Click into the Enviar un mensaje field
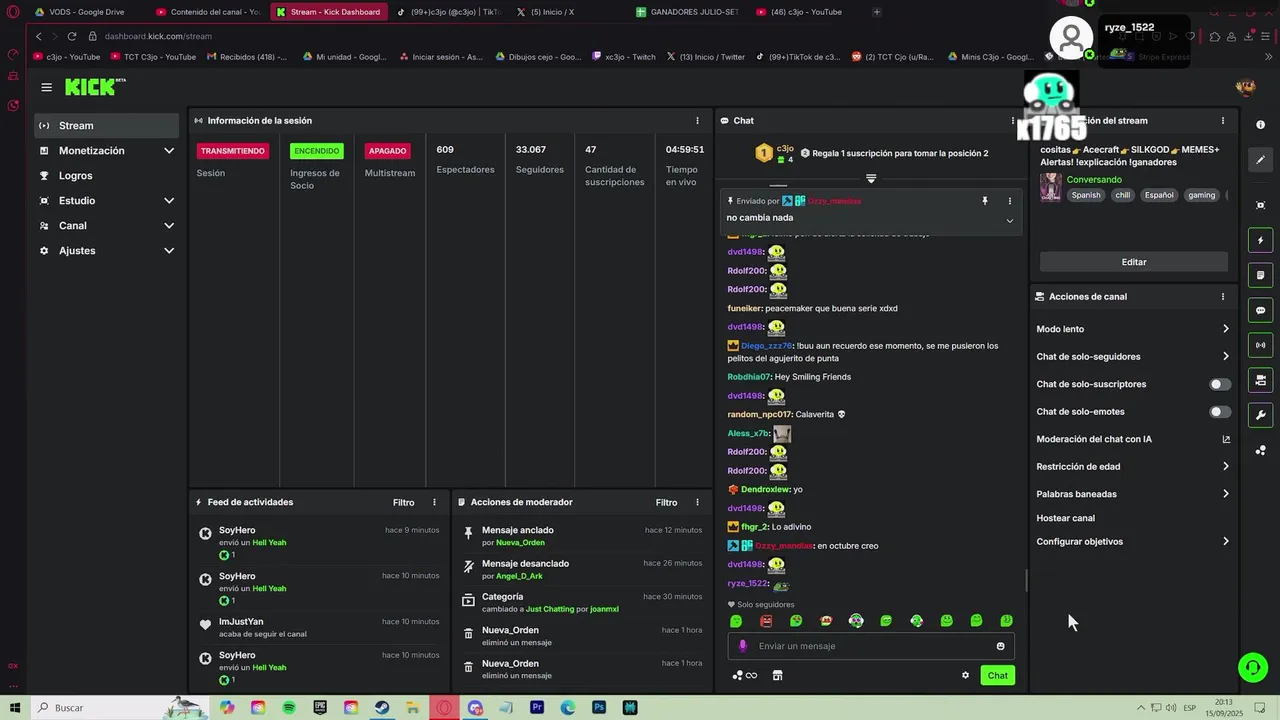1280x720 pixels. point(871,646)
